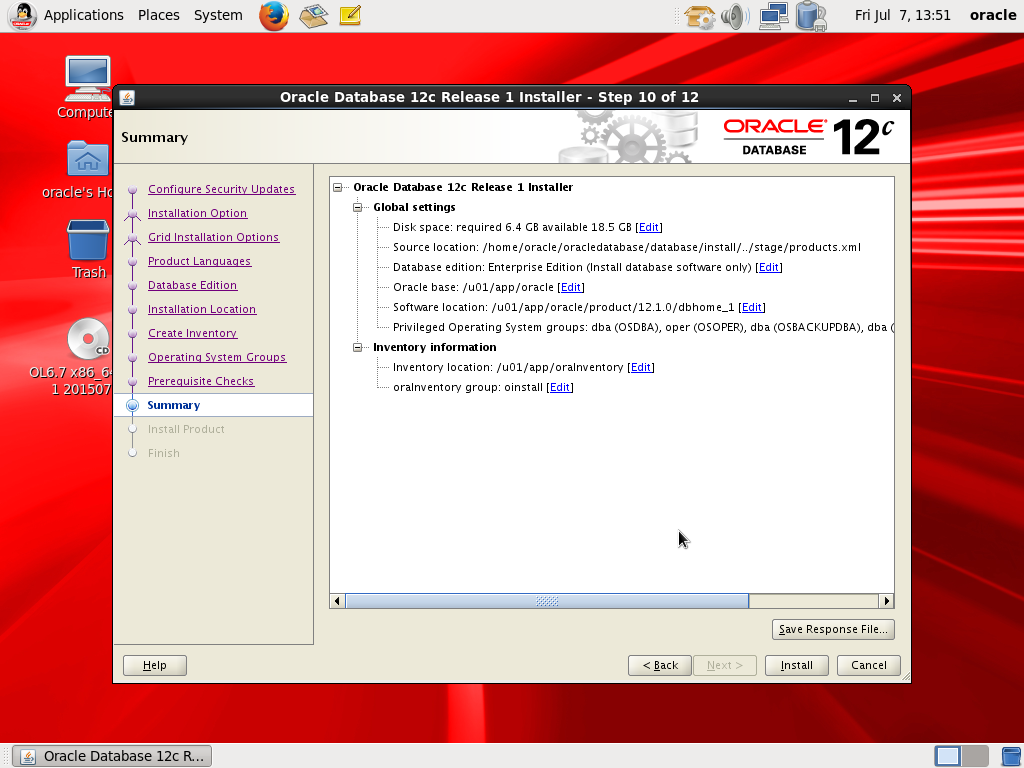The height and width of the screenshot is (768, 1024).
Task: Go to Product Languages step
Action: (199, 261)
